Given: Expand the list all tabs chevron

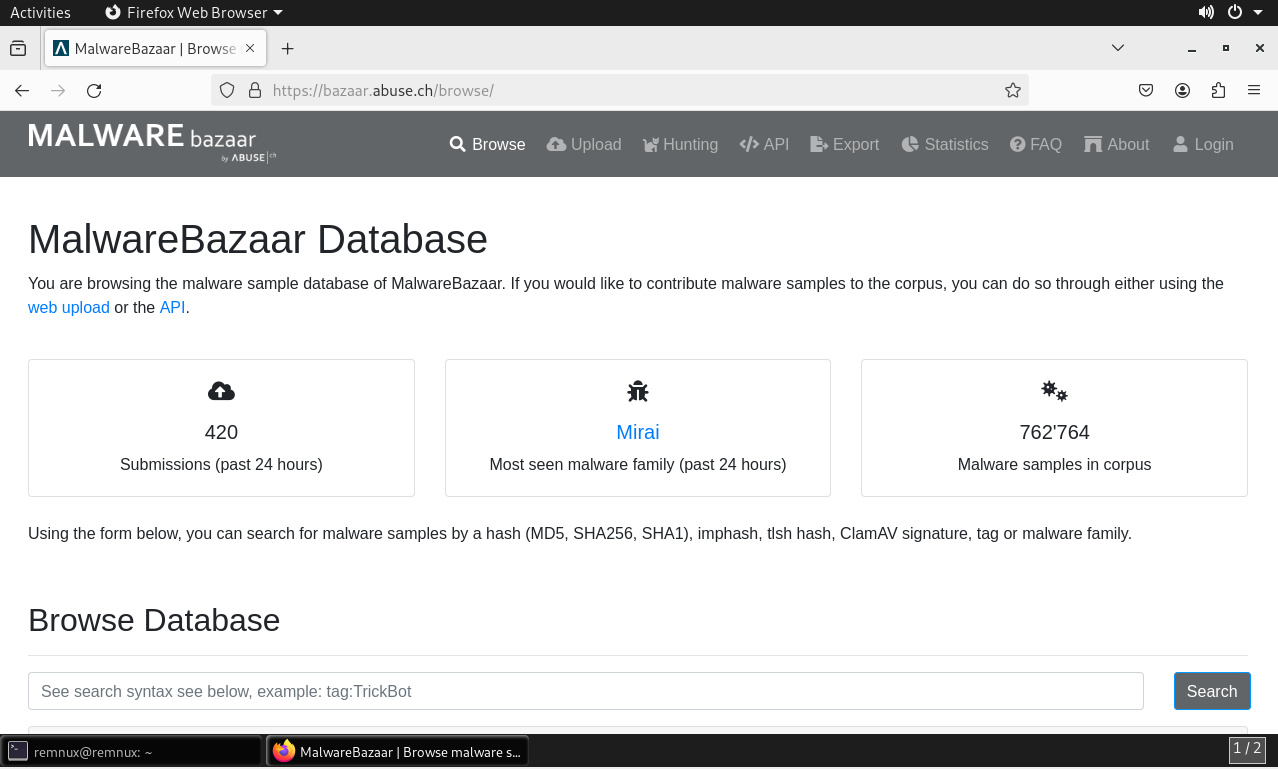Looking at the screenshot, I should (x=1118, y=48).
